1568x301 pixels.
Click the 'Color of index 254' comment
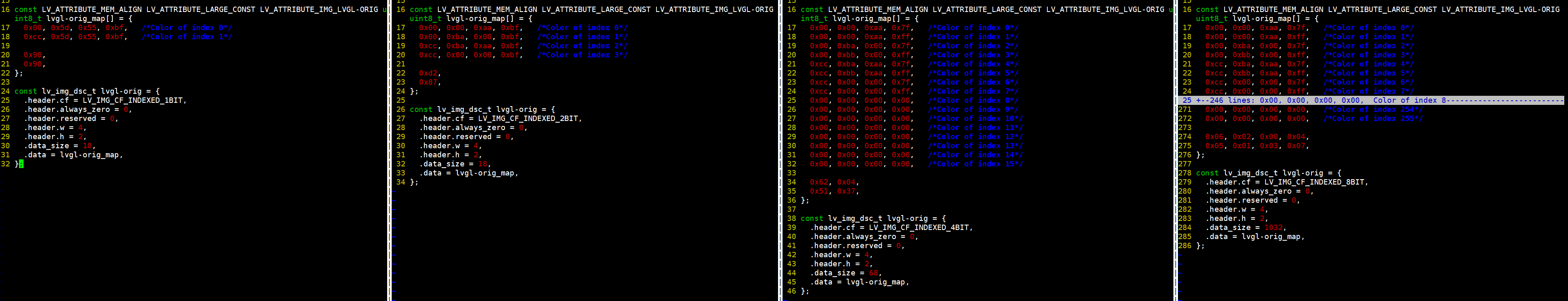[1373, 109]
